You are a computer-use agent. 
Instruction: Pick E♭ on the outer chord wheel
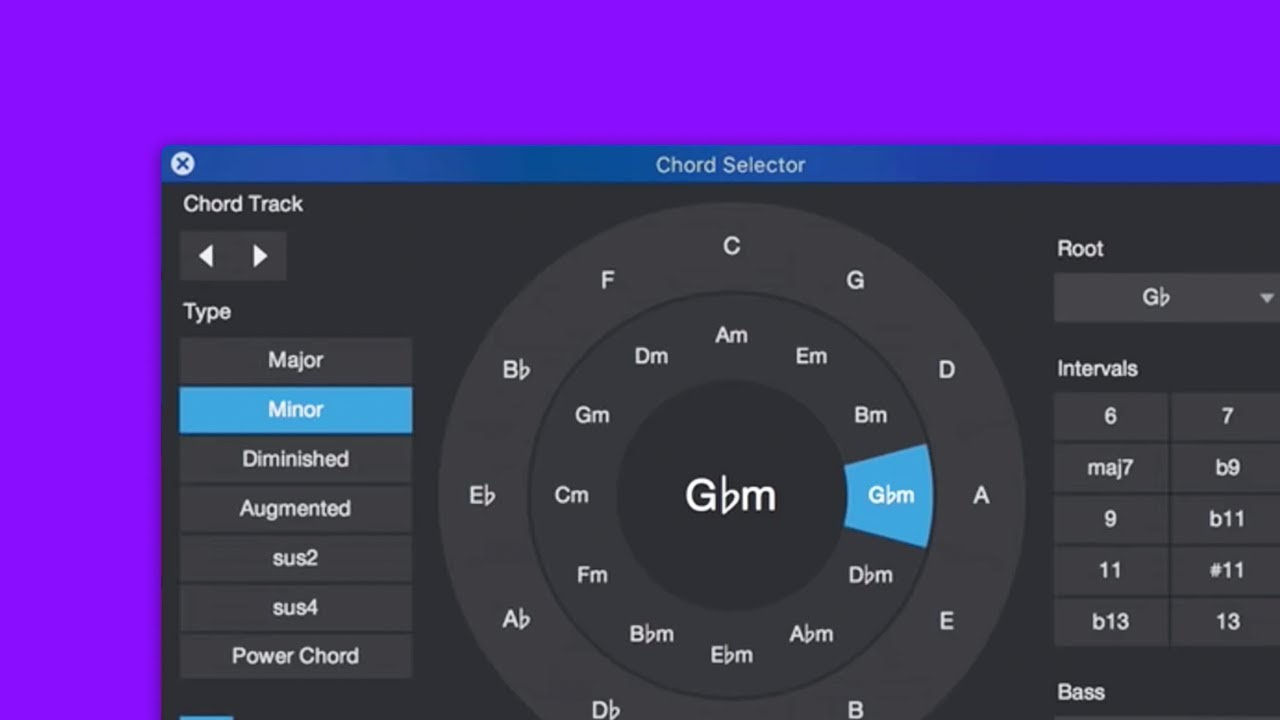[x=482, y=495]
